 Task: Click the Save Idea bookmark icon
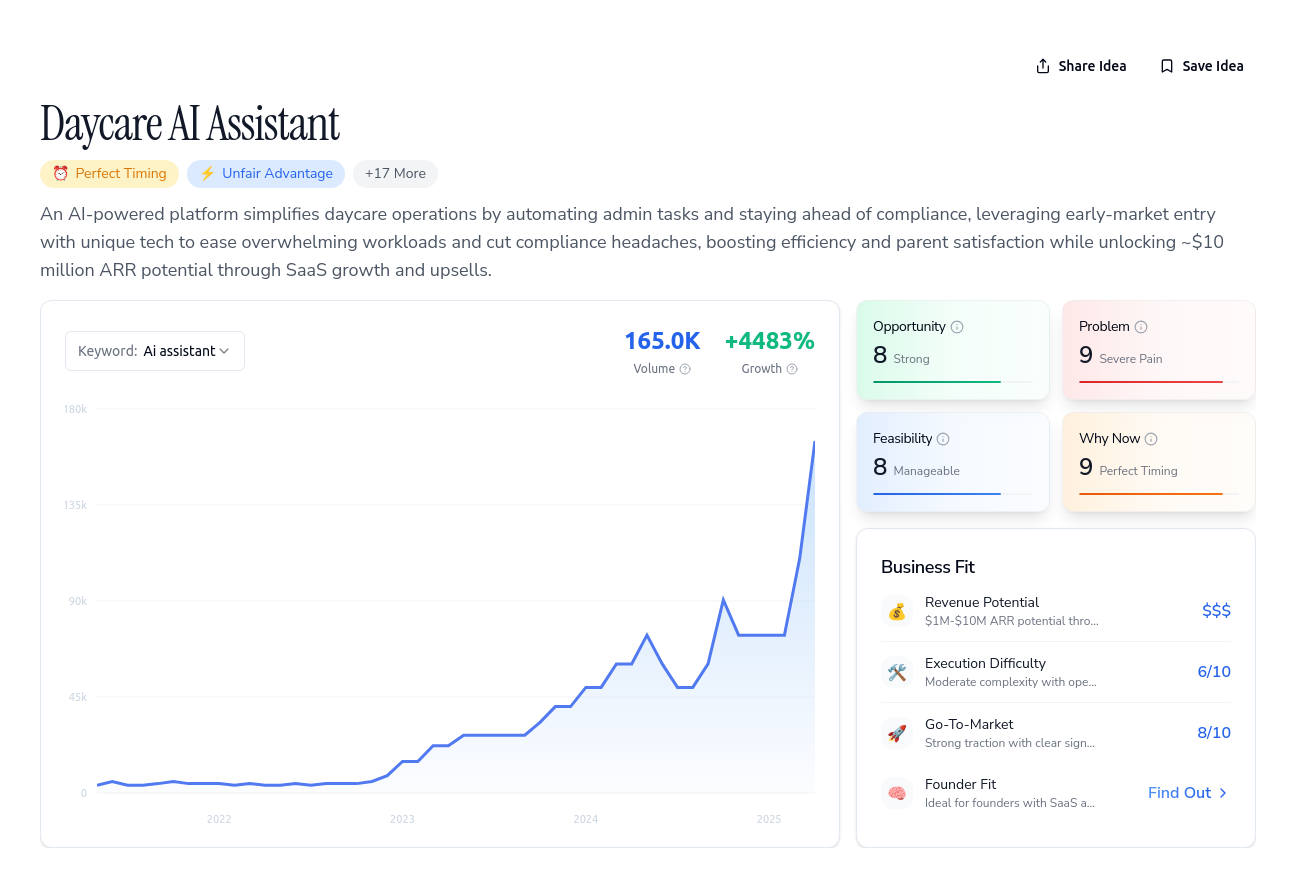point(1167,66)
